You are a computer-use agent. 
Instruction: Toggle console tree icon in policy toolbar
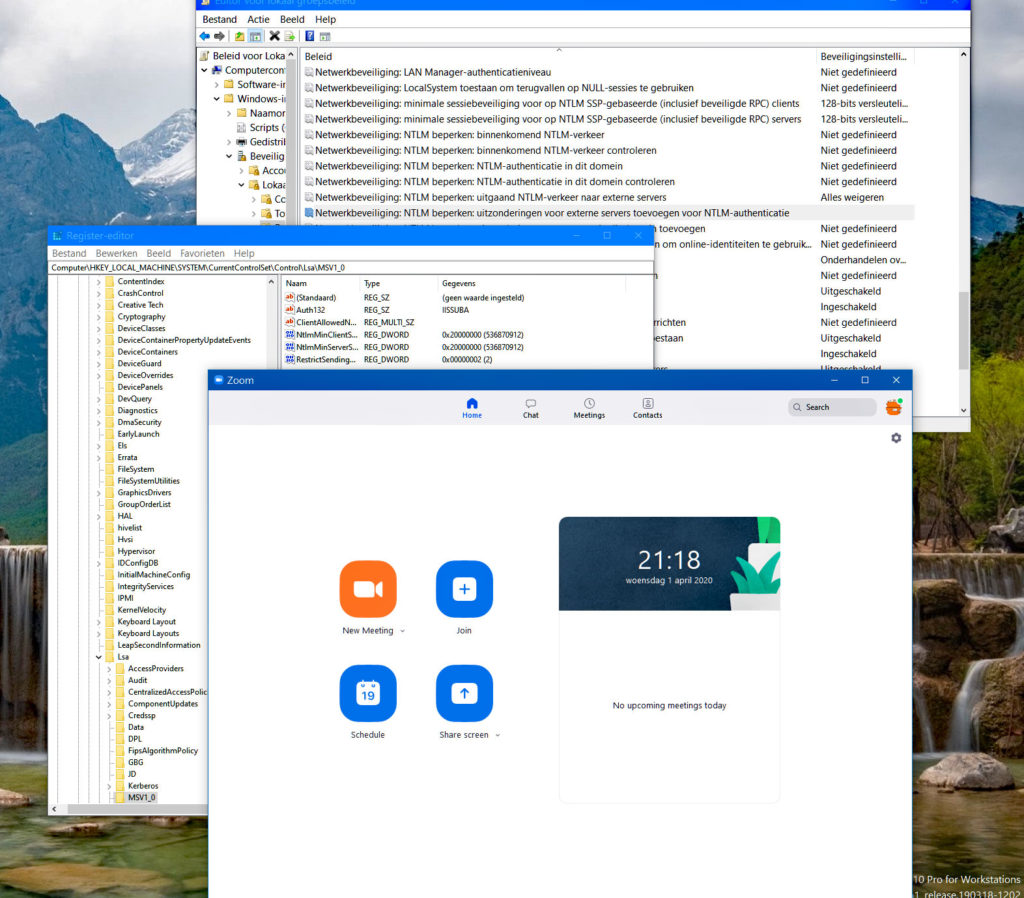255,36
